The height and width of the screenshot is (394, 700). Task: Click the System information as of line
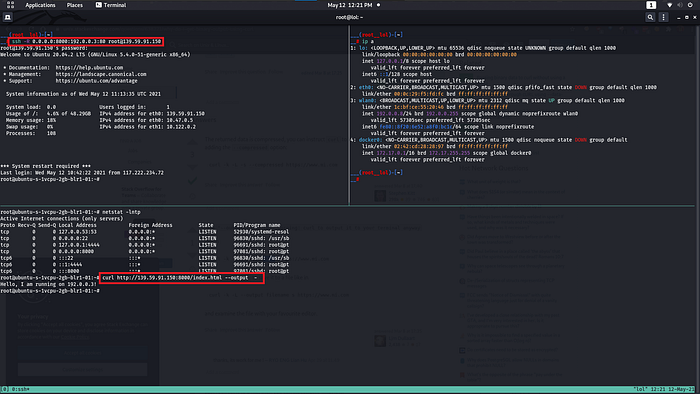pyautogui.click(x=83, y=94)
